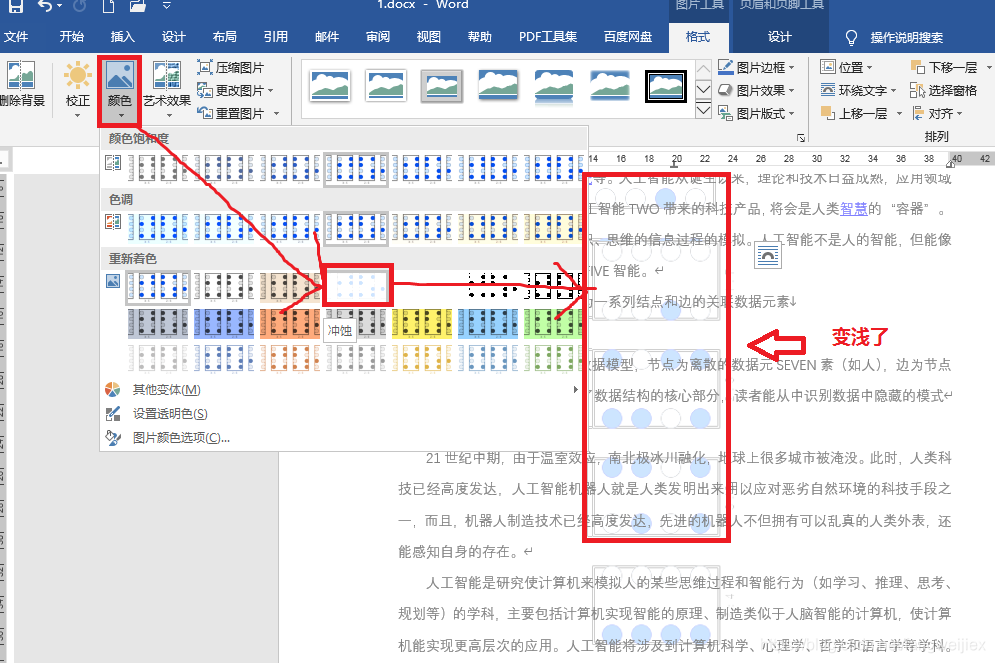Select the black double-frame picture style
995x663 pixels.
[x=666, y=86]
